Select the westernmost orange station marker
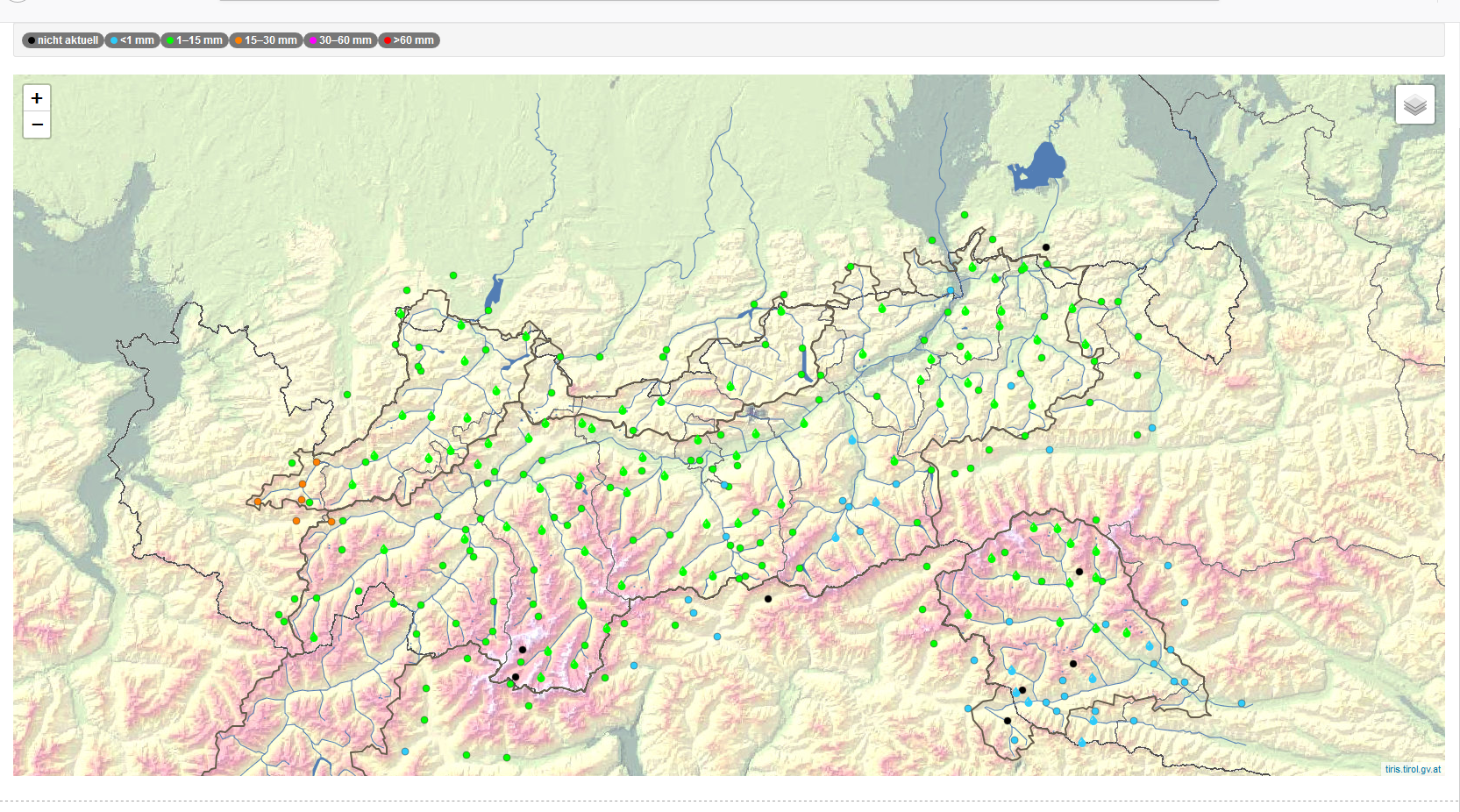The image size is (1460, 812). (257, 502)
